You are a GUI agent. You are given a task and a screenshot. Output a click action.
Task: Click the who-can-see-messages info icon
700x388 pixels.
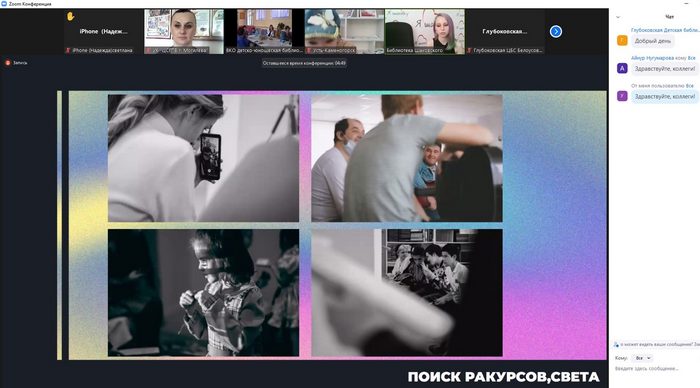click(617, 345)
